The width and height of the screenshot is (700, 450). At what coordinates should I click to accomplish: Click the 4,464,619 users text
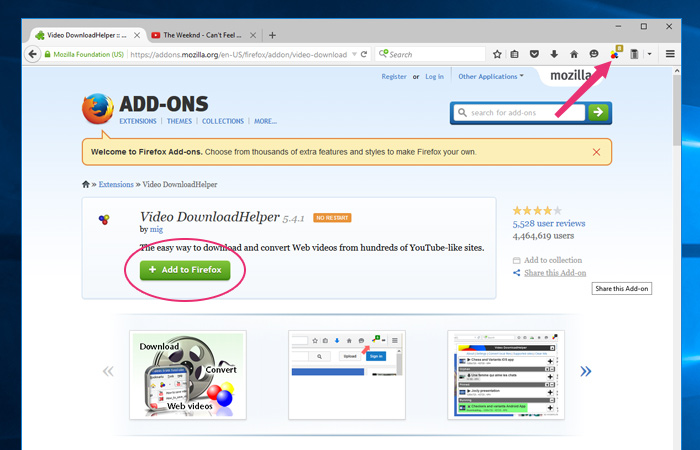[x=543, y=236]
